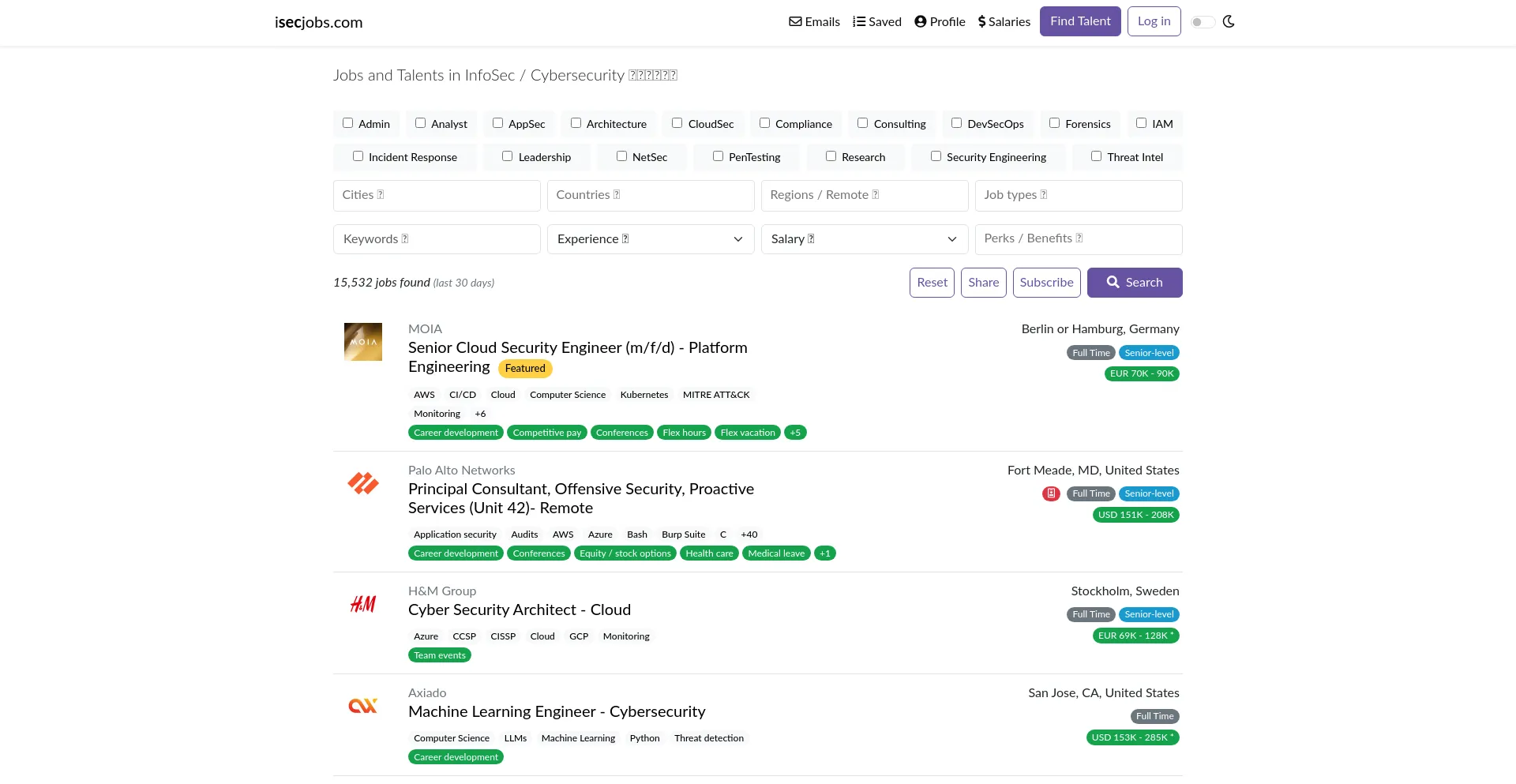Expand the +5 perks tag on MOIA job
Viewport: 1516px width, 784px height.
[x=795, y=433]
